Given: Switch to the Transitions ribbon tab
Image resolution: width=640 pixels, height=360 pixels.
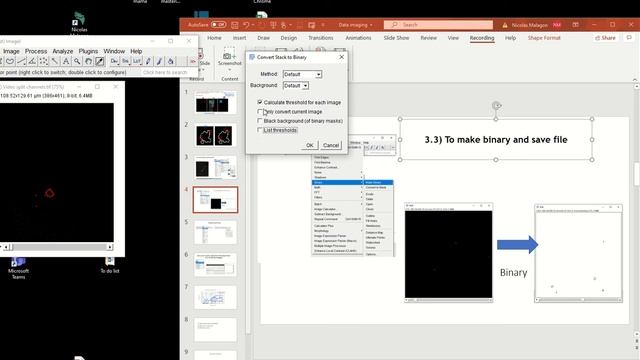Looking at the screenshot, I should 321,38.
